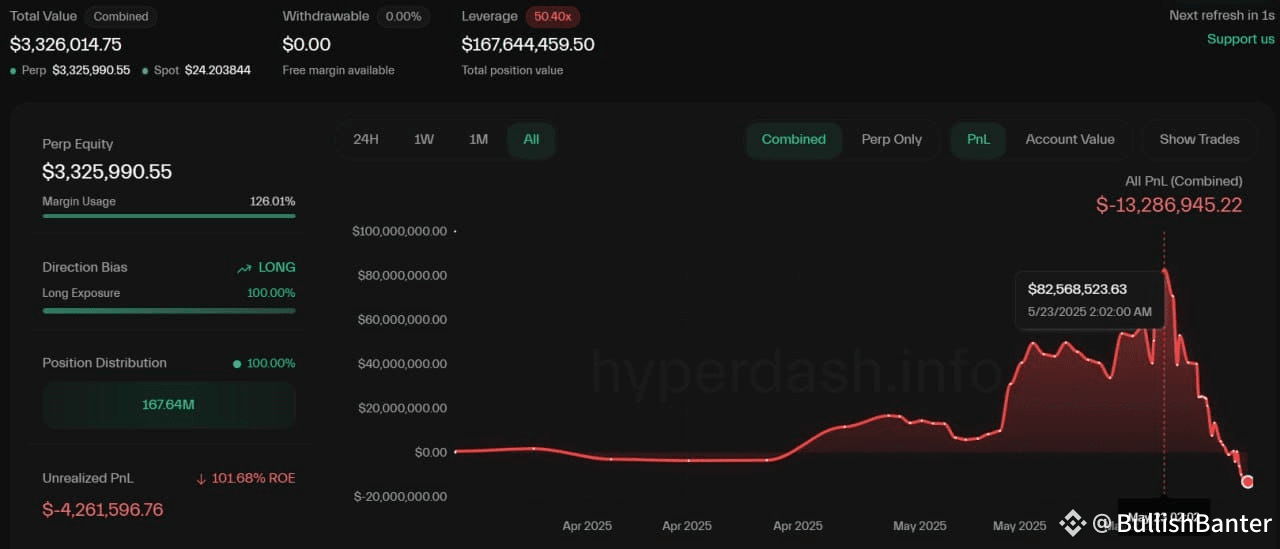Click the down arrow beside 101.68% ROE

[201, 479]
